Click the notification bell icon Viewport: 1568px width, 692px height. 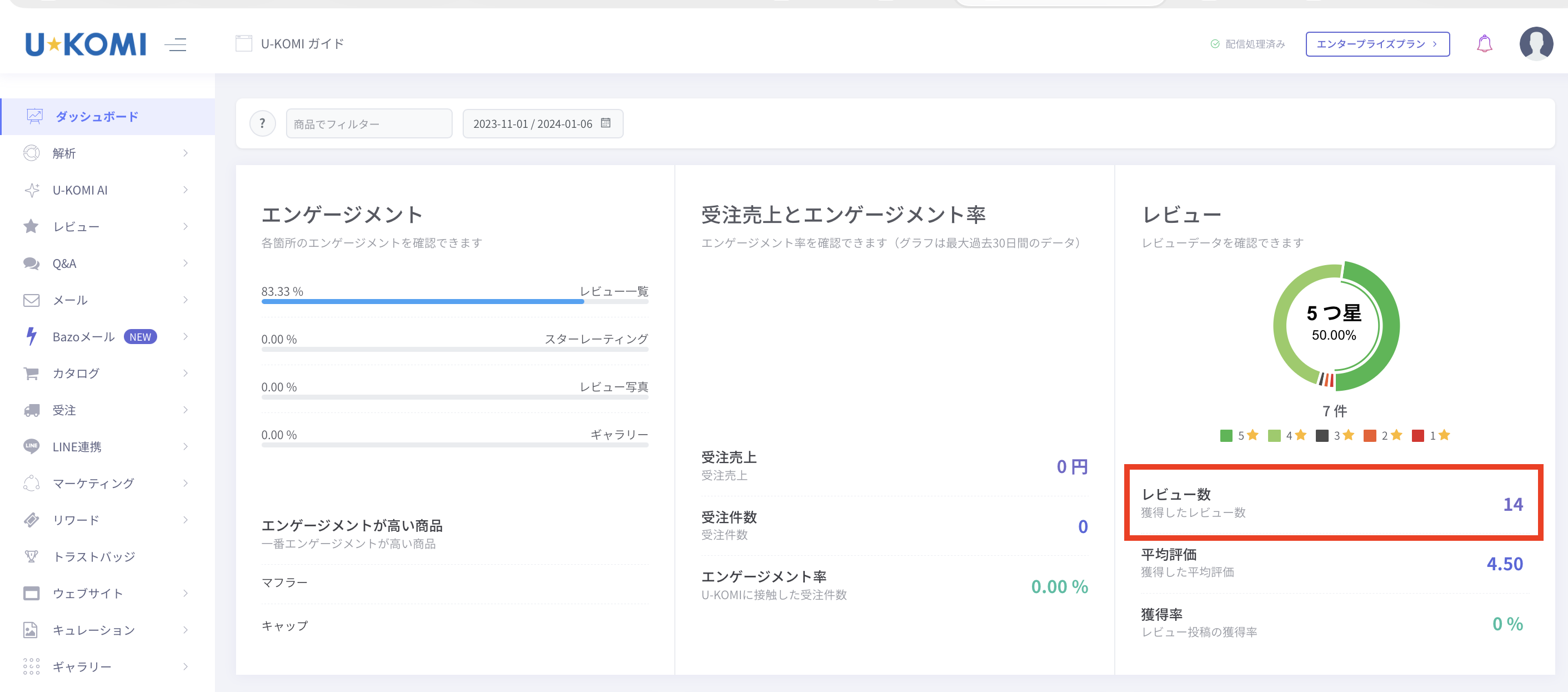click(1484, 44)
